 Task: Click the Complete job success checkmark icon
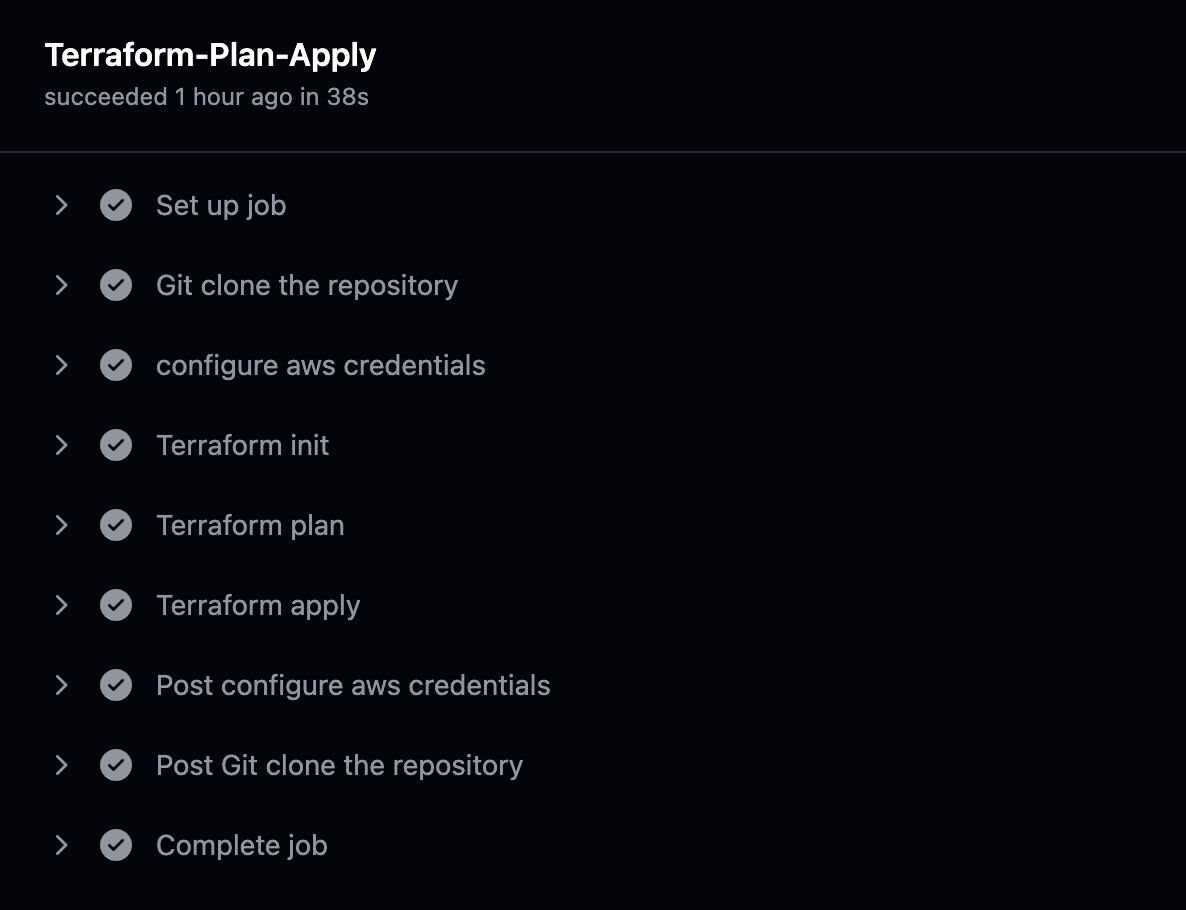point(116,845)
